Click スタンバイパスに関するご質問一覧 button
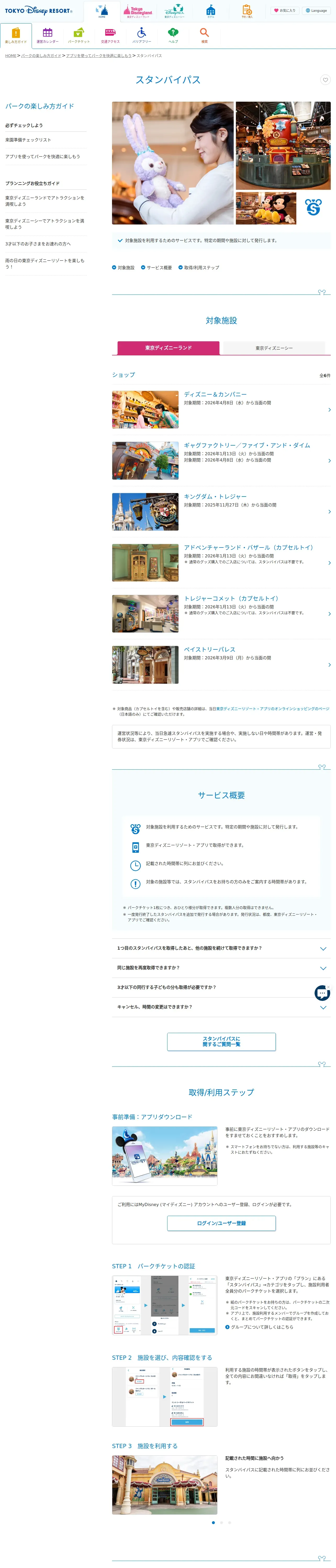The height and width of the screenshot is (1568, 336). (221, 1041)
